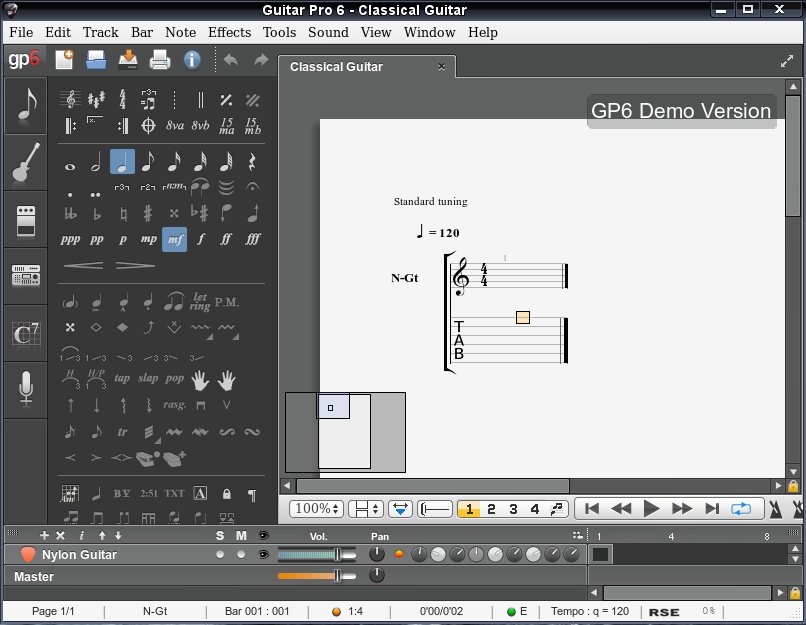Open the Instrument panel with the guitar icon
This screenshot has height=625, width=806.
(25, 162)
